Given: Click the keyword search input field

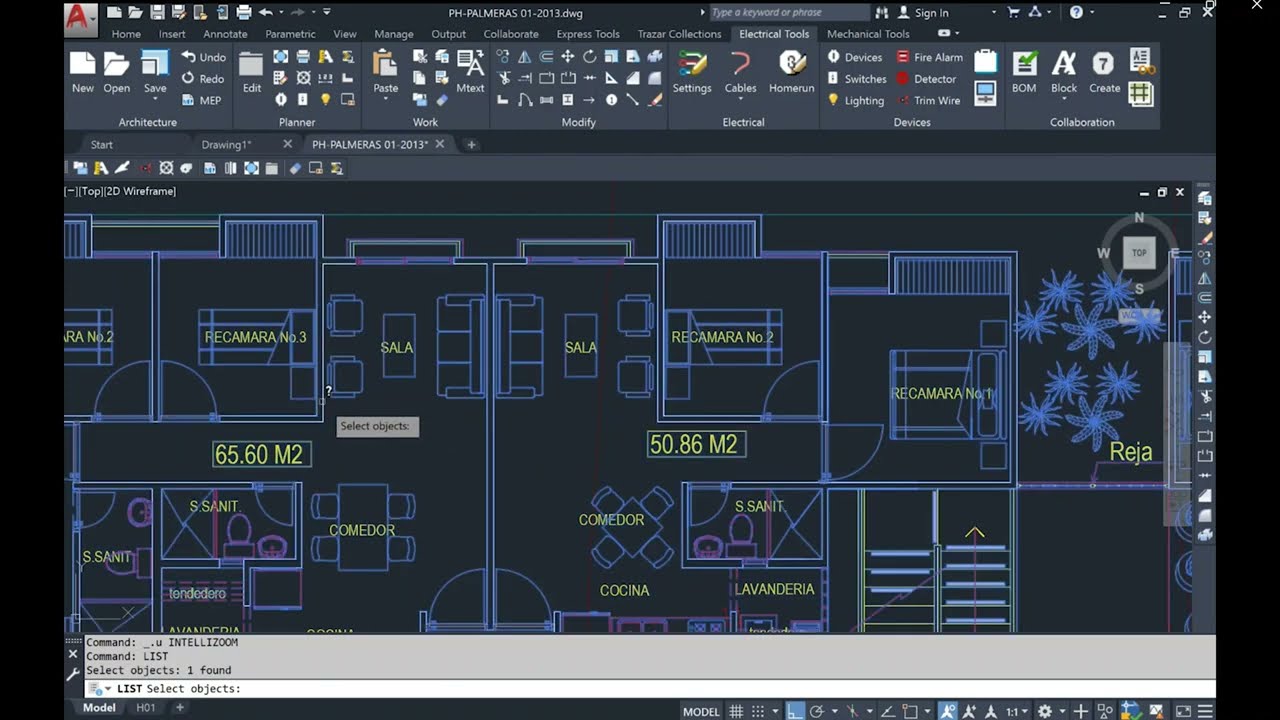Looking at the screenshot, I should click(788, 12).
